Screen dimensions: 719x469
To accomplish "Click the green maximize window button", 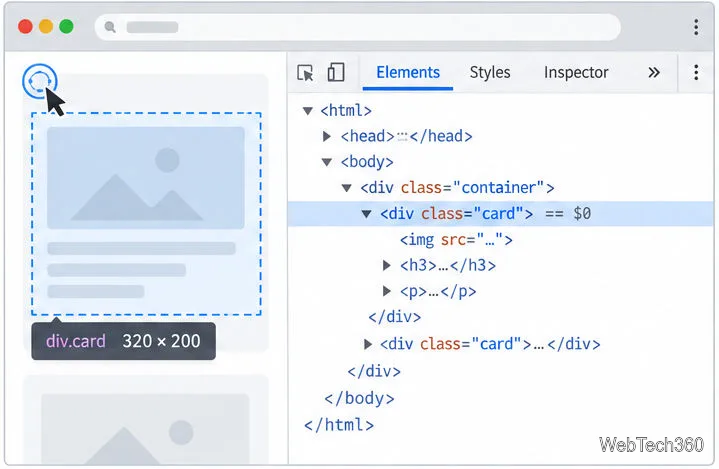I will coord(66,27).
